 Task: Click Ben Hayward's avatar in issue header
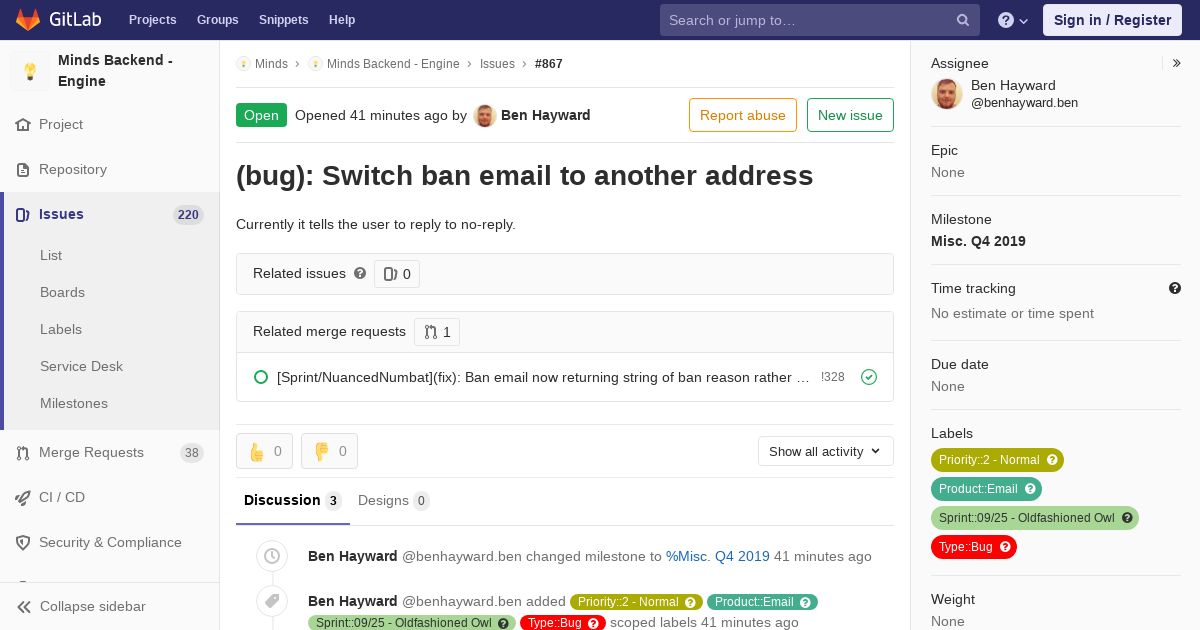coord(485,116)
